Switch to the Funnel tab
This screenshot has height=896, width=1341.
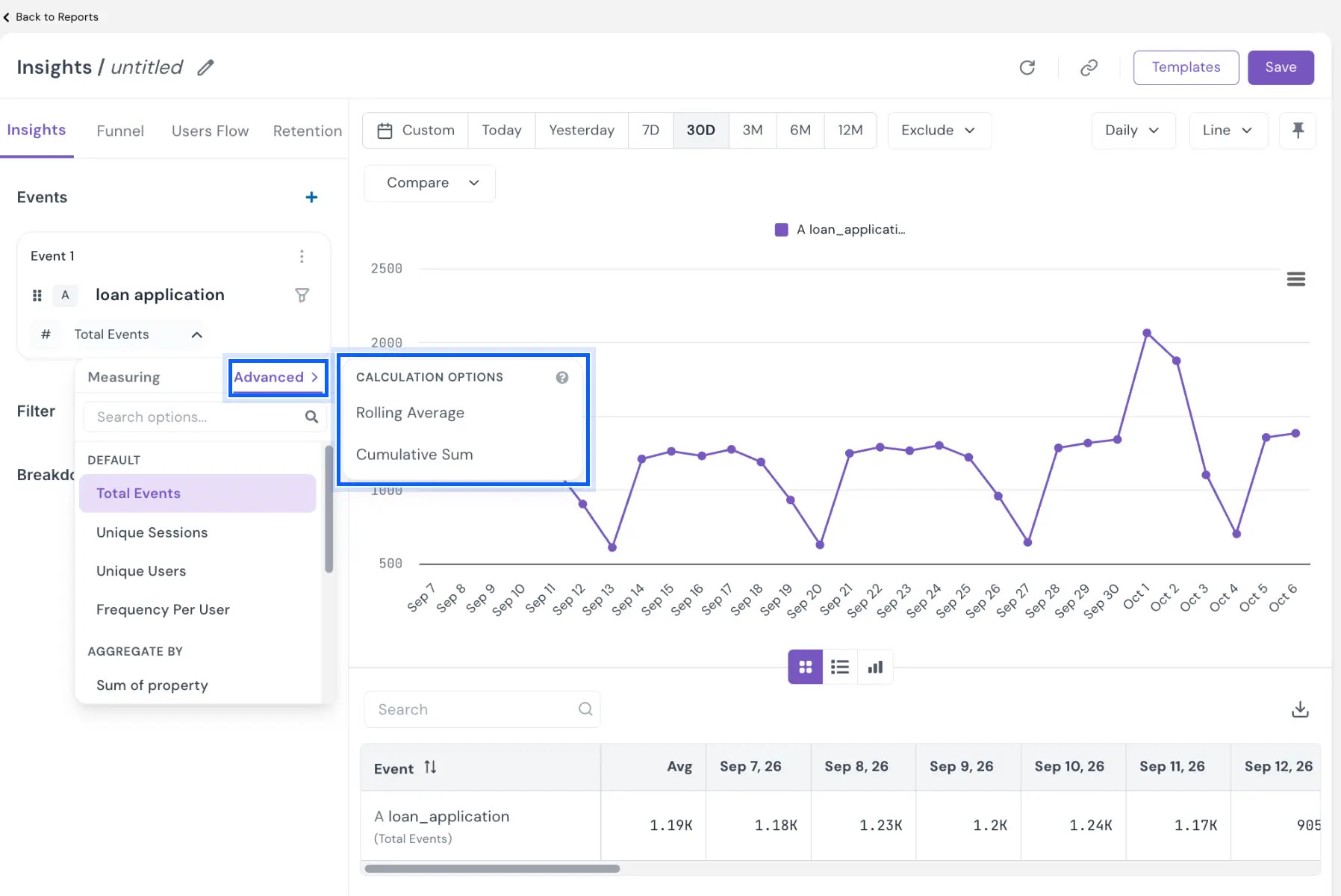tap(120, 131)
